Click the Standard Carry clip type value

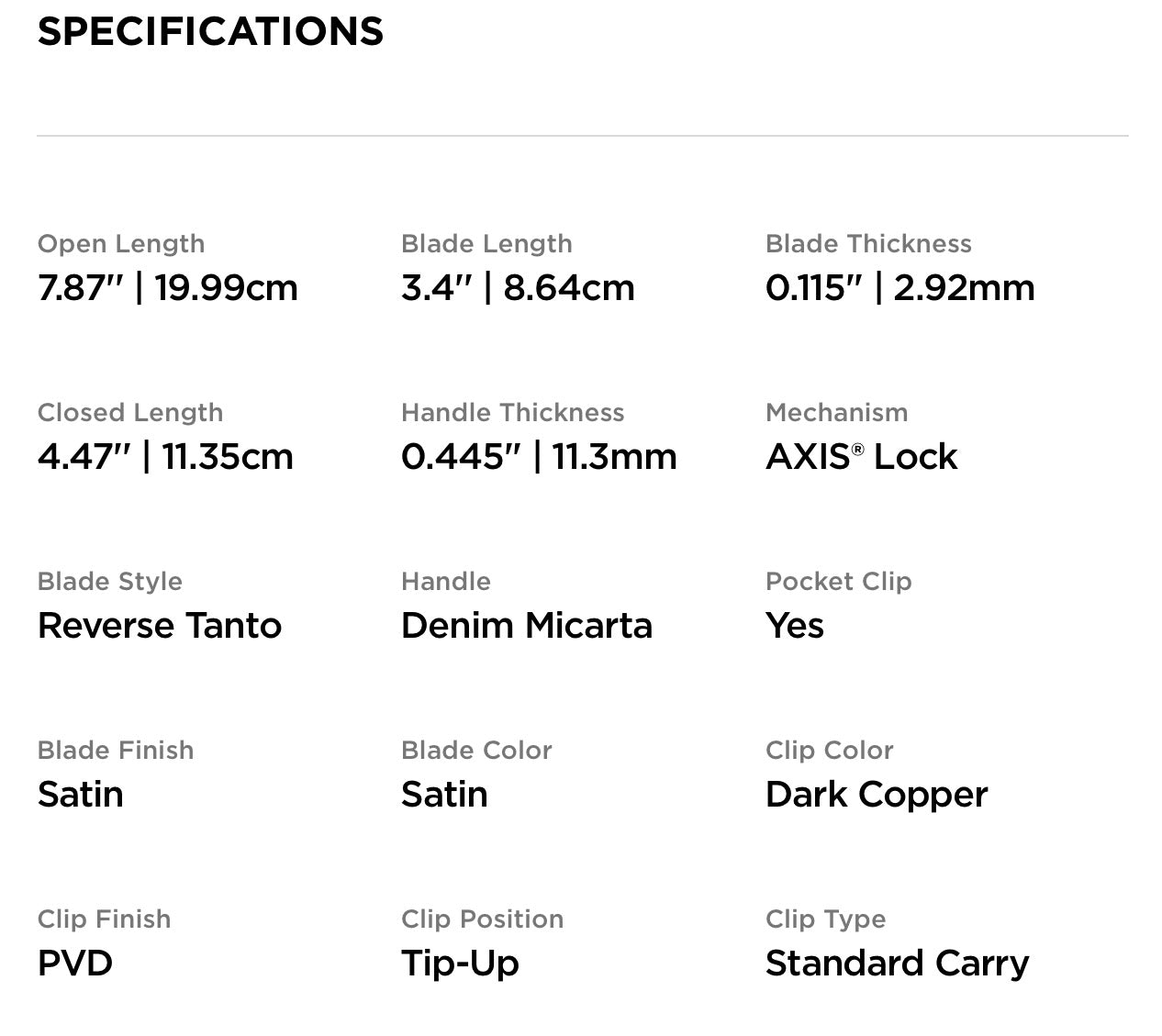(x=897, y=964)
